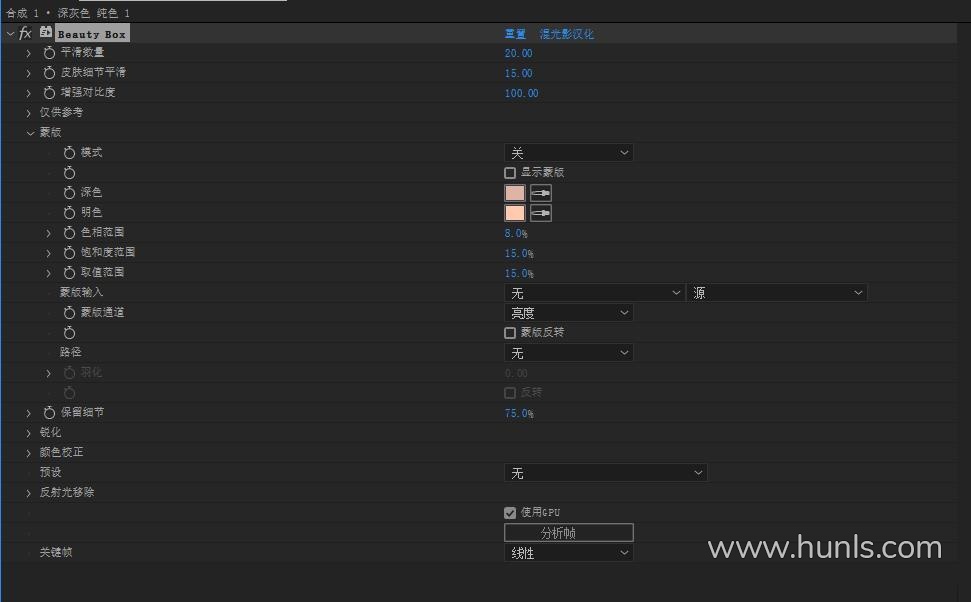Expand the 皮肤细节平滑 property

pyautogui.click(x=28, y=74)
